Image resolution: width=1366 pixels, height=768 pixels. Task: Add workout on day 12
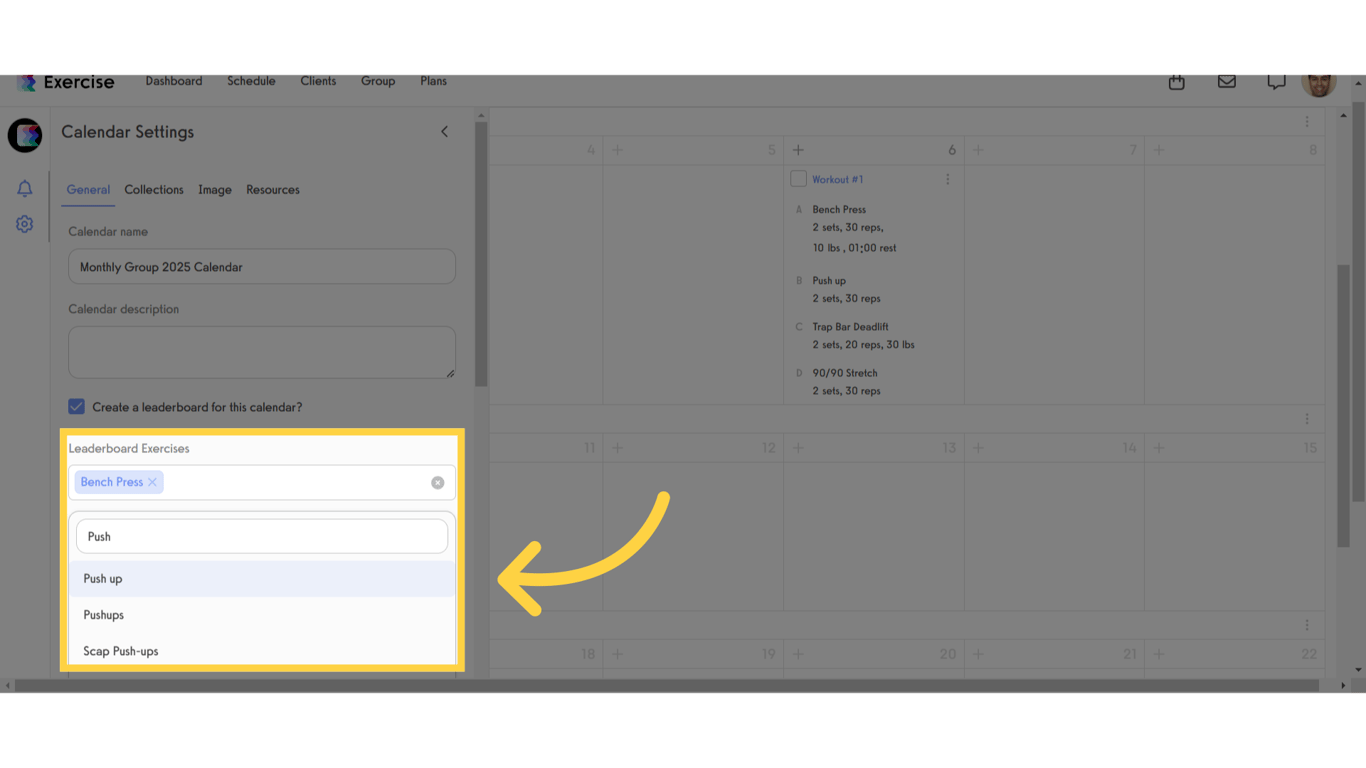click(x=617, y=448)
